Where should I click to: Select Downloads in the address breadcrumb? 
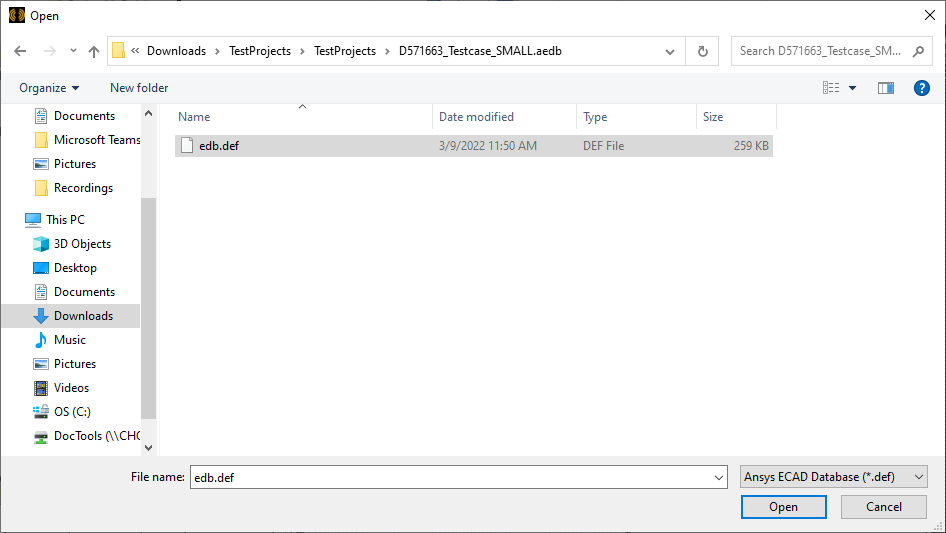pyautogui.click(x=176, y=51)
